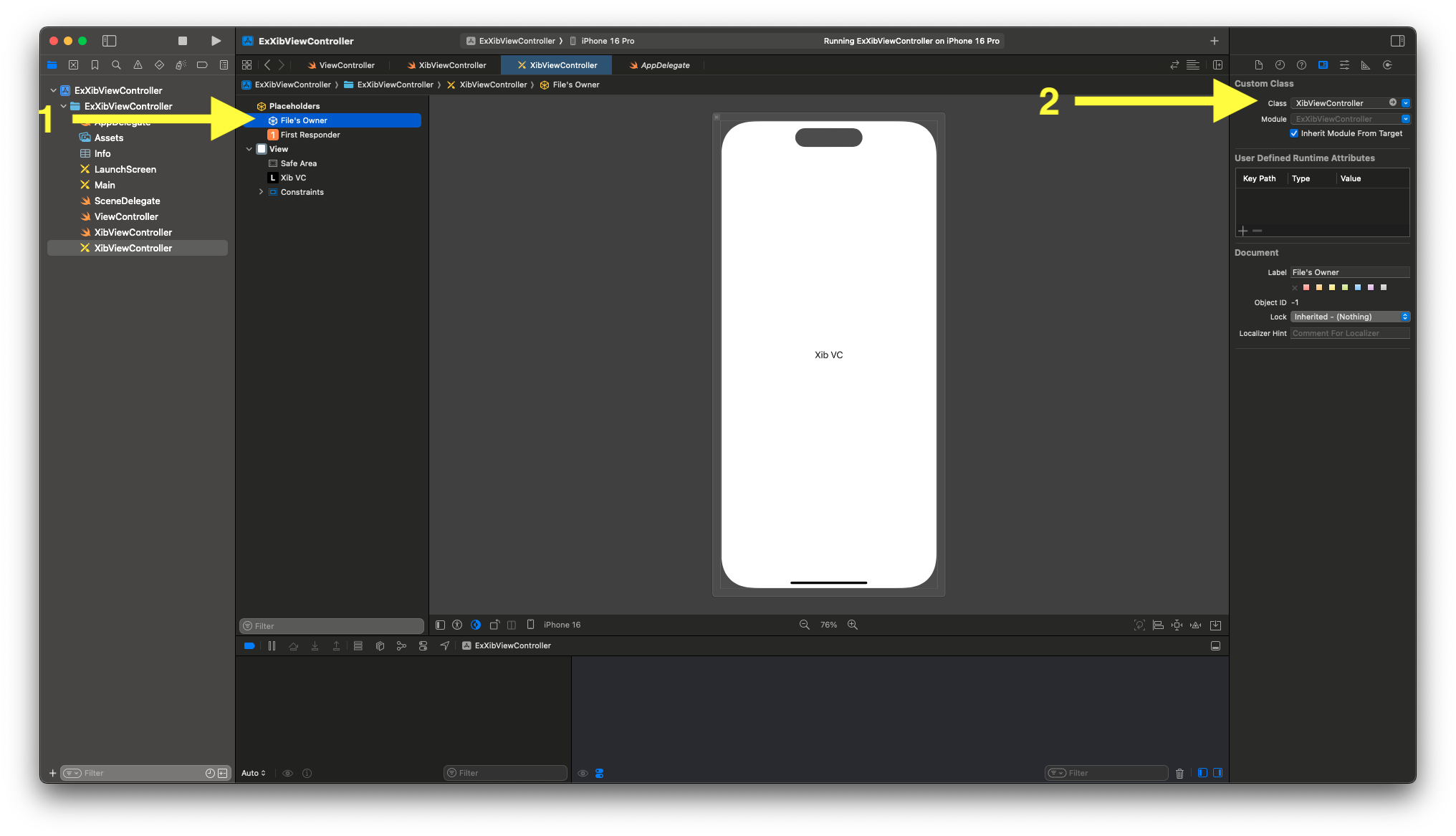Viewport: 1456px width, 836px height.
Task: Click the Stop button in toolbar
Action: (x=183, y=41)
